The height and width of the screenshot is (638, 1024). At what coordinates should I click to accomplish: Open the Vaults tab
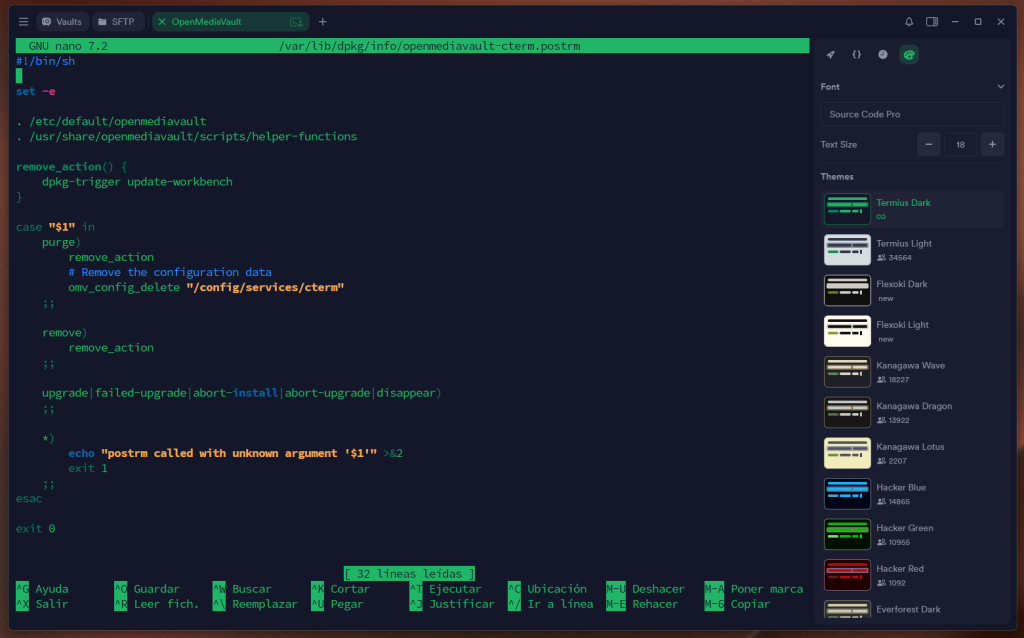62,21
